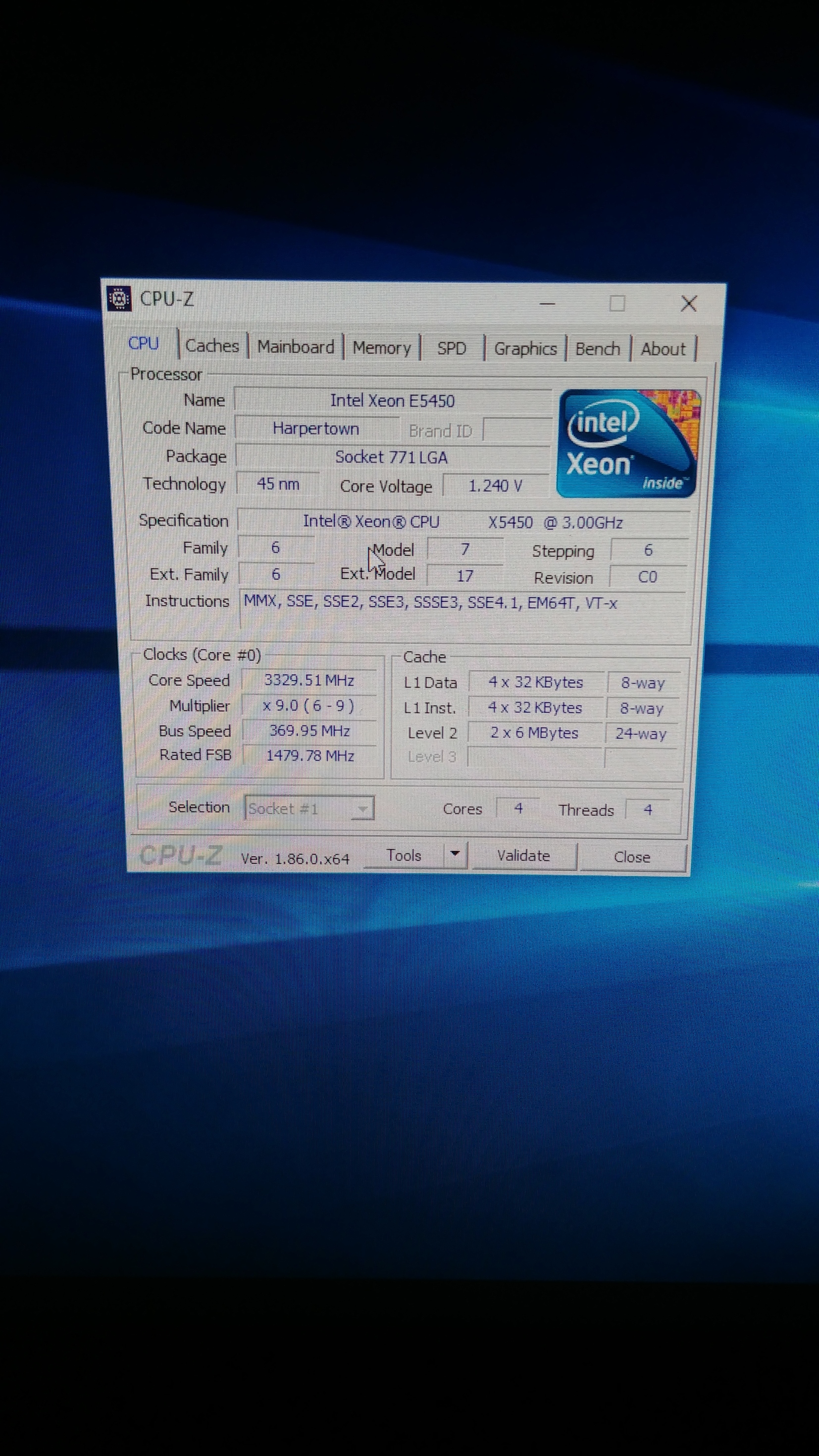Viewport: 819px width, 1456px height.
Task: Click the version text Ver. 1.86.0.x64
Action: 295,858
